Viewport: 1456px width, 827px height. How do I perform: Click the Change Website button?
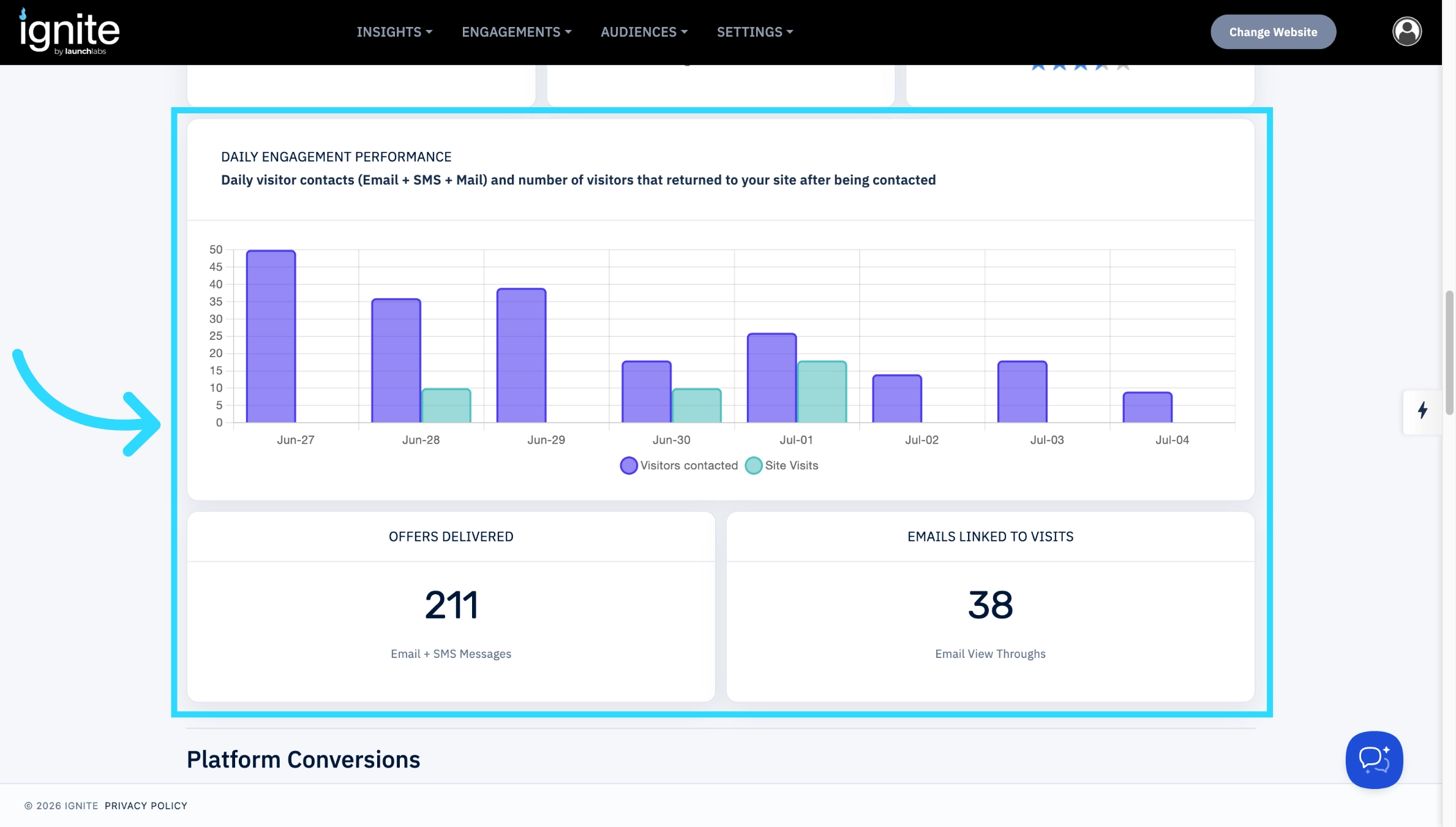1273,32
